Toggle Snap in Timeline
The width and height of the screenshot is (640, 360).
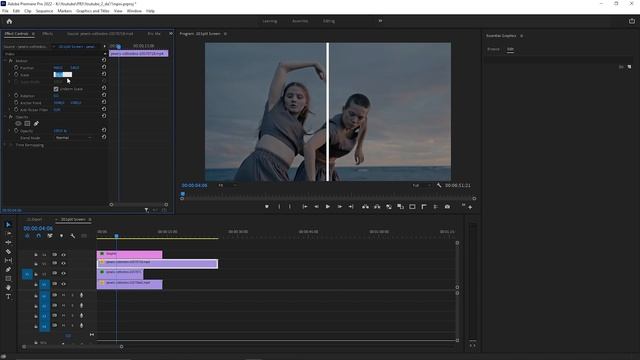38,236
